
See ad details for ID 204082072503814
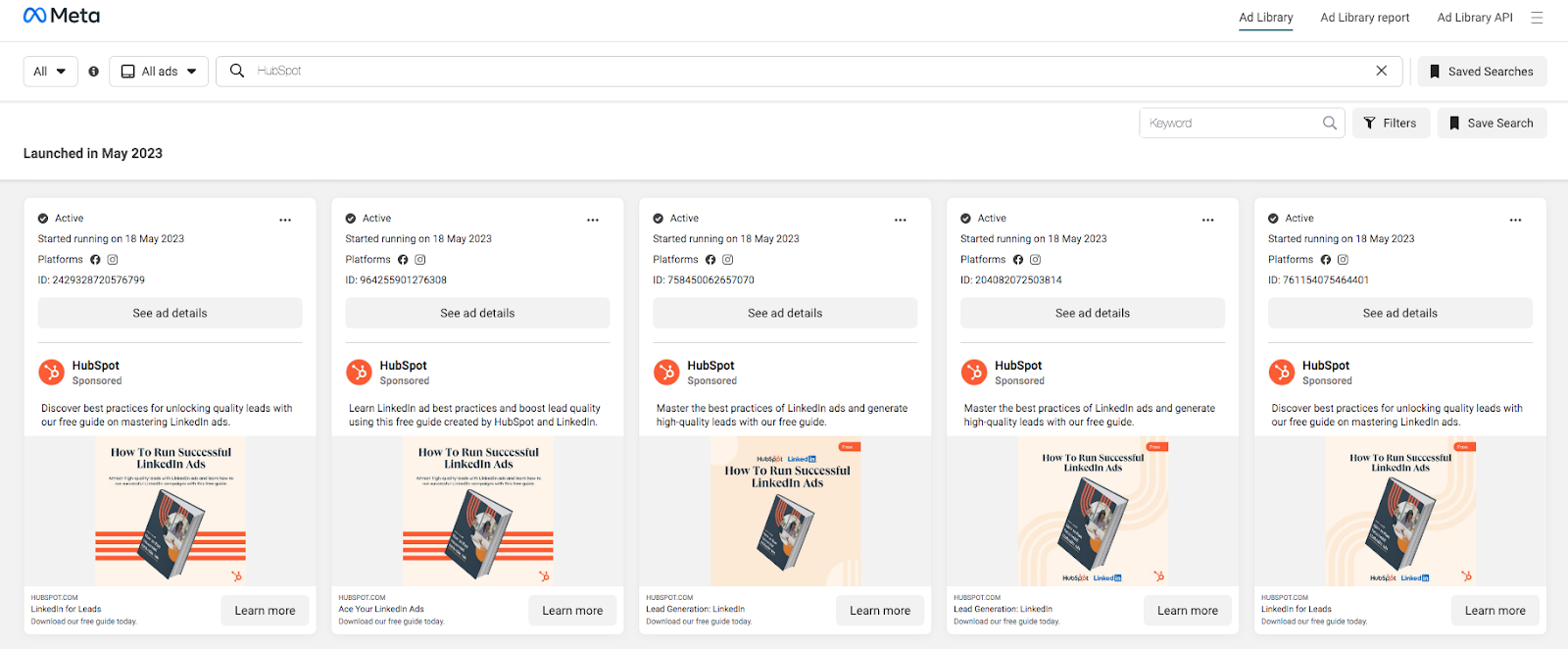[x=1093, y=313]
